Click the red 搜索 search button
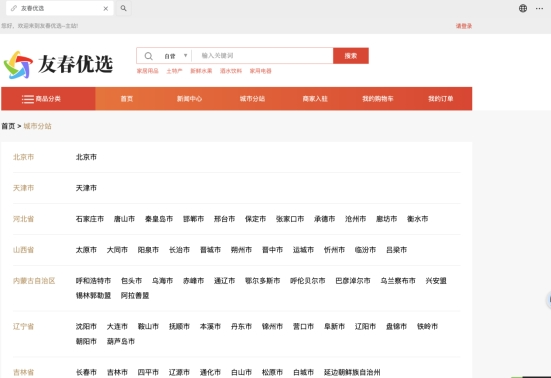The width and height of the screenshot is (551, 378). point(351,56)
